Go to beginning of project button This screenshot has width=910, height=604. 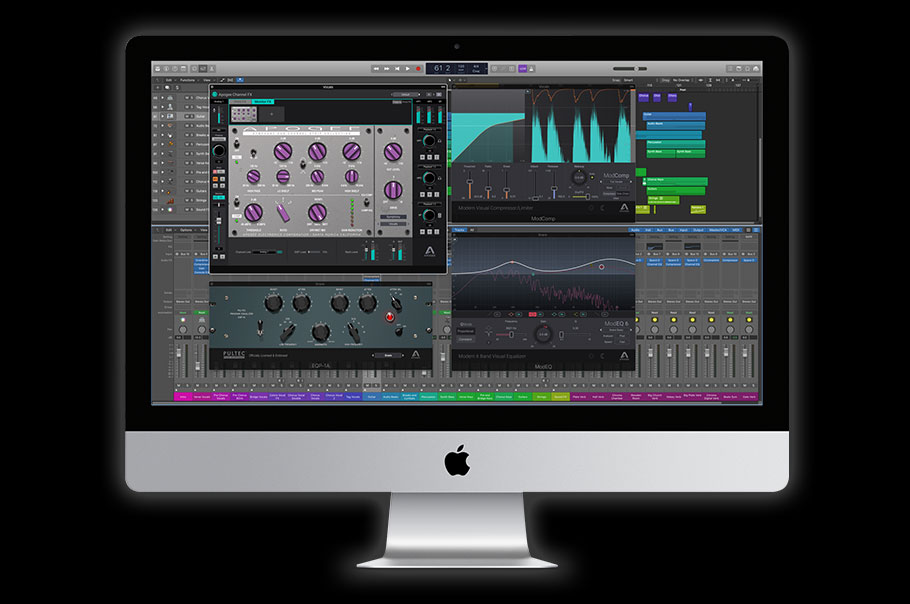click(397, 68)
